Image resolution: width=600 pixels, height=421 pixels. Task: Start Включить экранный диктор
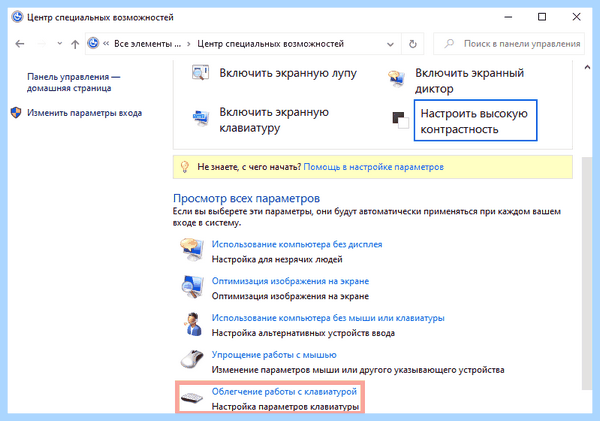470,80
